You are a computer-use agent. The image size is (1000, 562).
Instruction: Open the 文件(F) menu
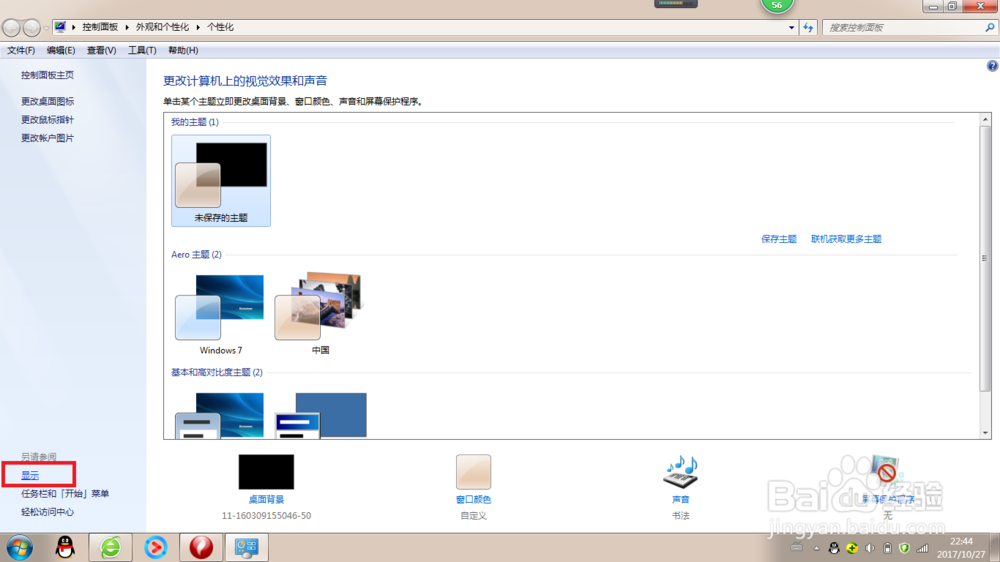21,50
